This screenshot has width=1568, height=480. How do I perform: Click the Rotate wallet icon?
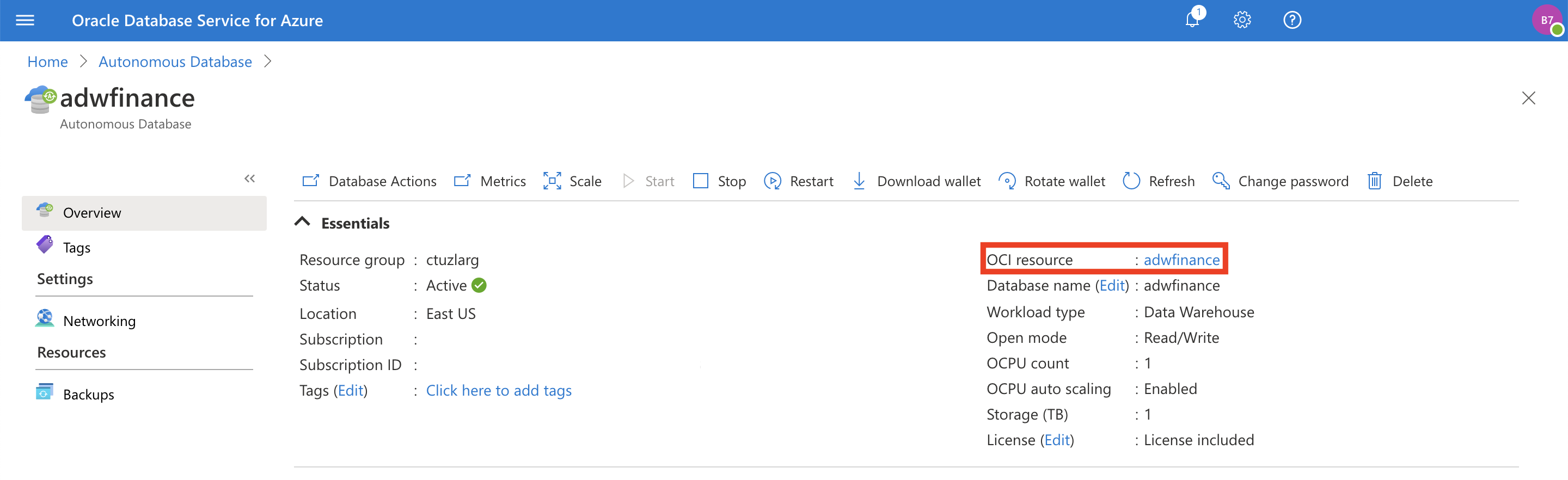[x=1007, y=181]
